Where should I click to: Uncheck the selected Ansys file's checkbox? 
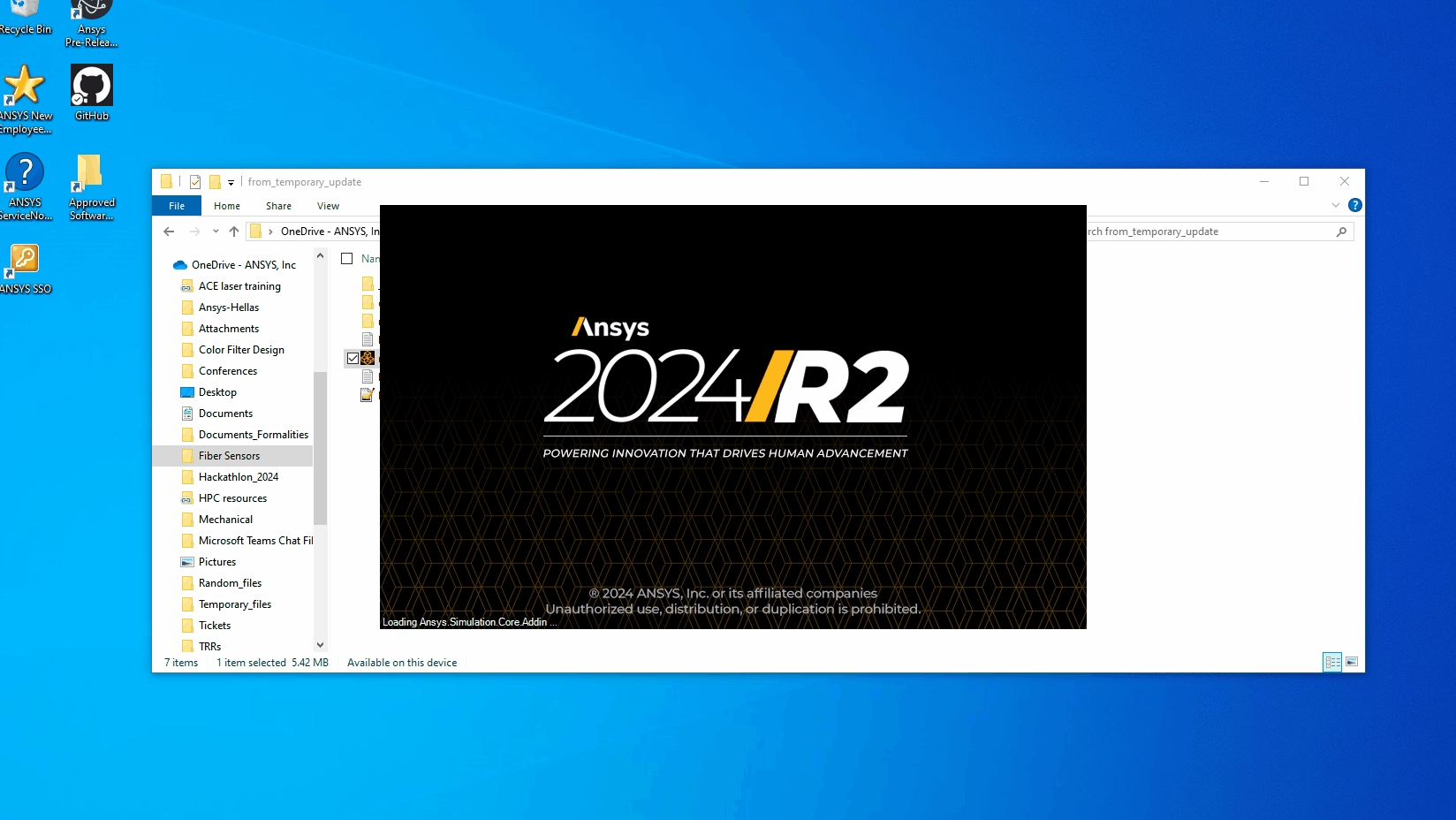pos(353,358)
